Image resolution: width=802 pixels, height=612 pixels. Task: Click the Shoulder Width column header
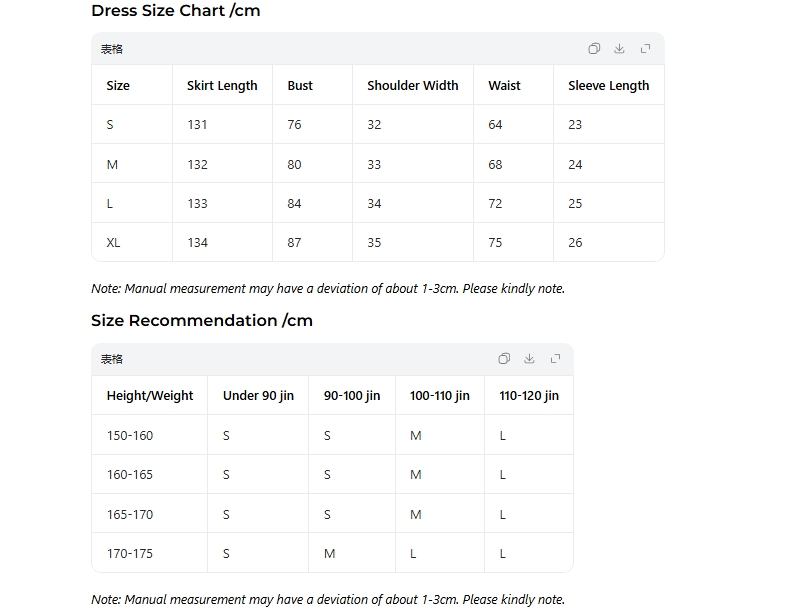(412, 86)
